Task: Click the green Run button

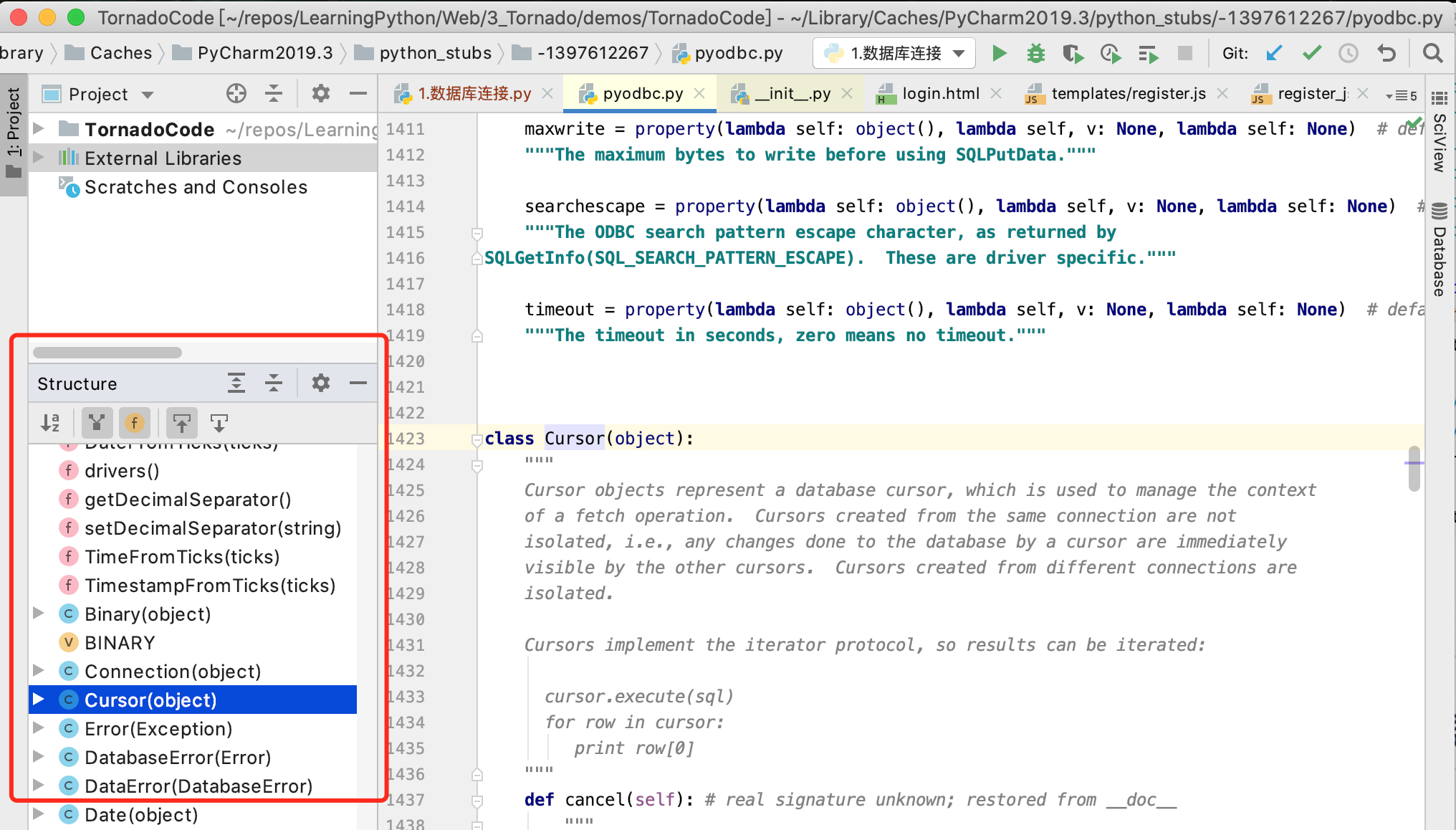Action: 999,54
